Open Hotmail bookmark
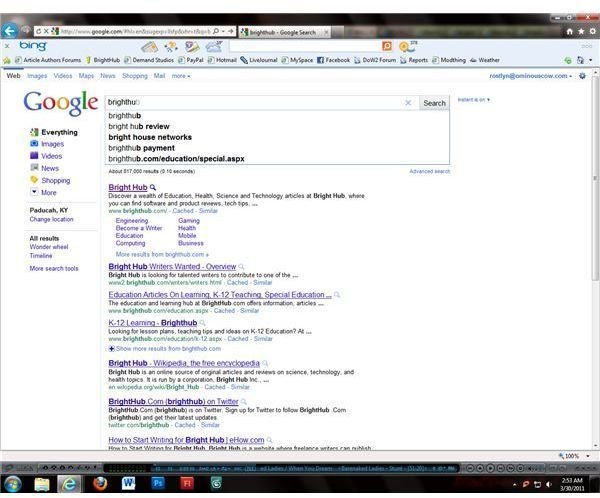This screenshot has height=498, width=600. coord(222,60)
